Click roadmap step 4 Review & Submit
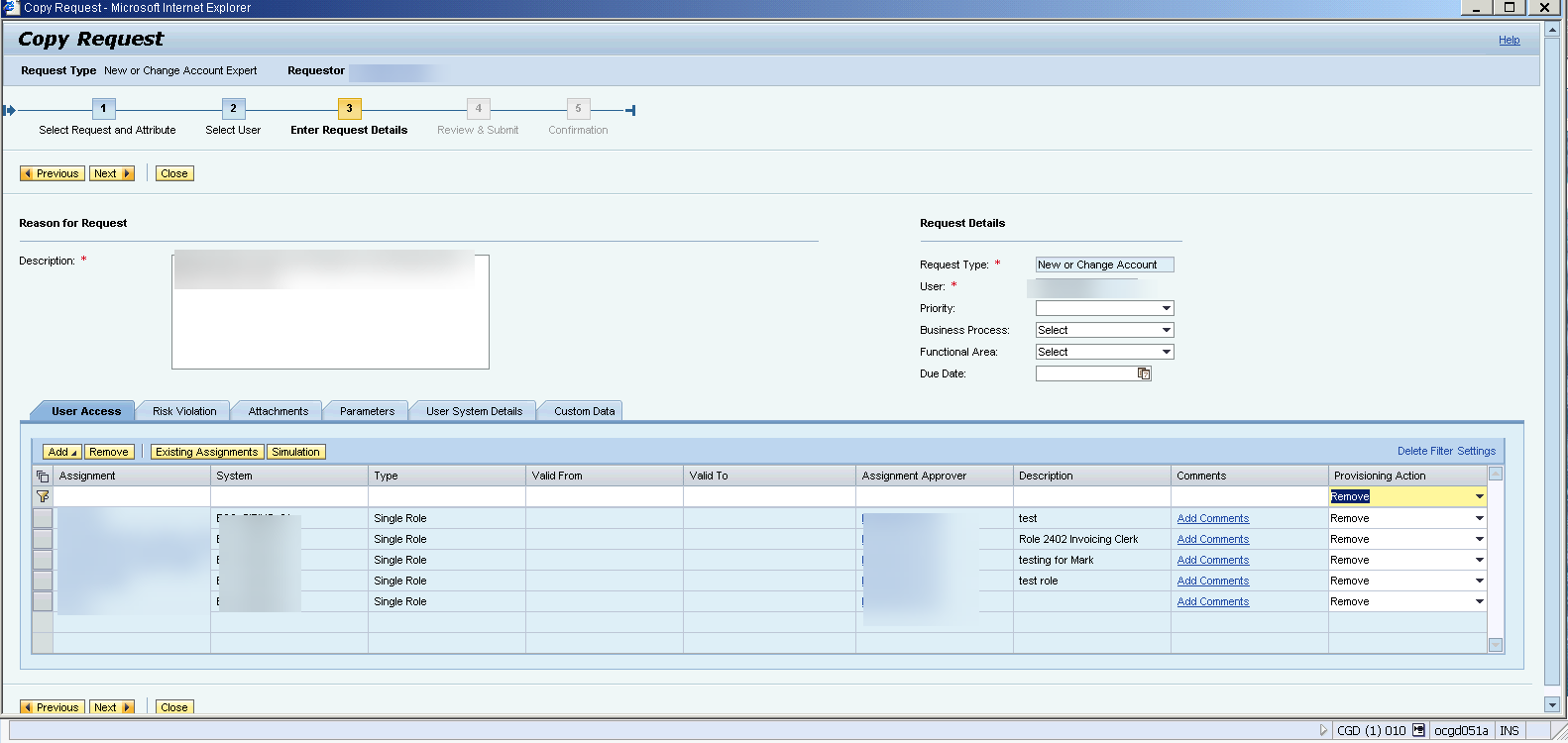This screenshot has height=743, width=1568. point(479,109)
